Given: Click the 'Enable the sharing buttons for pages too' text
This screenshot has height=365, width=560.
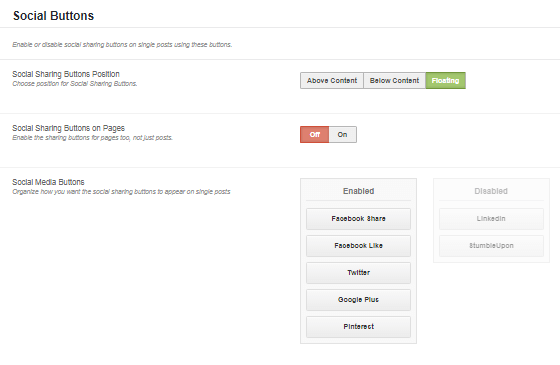Looking at the screenshot, I should coord(92,138).
